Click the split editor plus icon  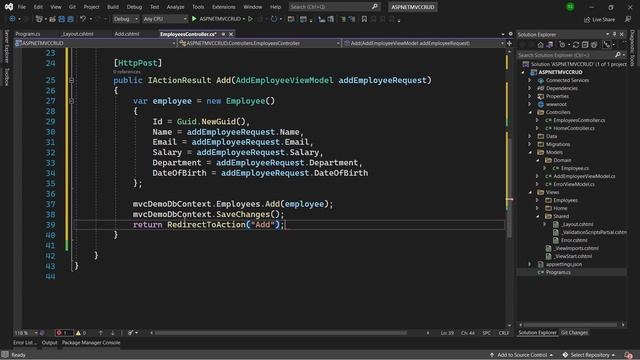(x=509, y=43)
